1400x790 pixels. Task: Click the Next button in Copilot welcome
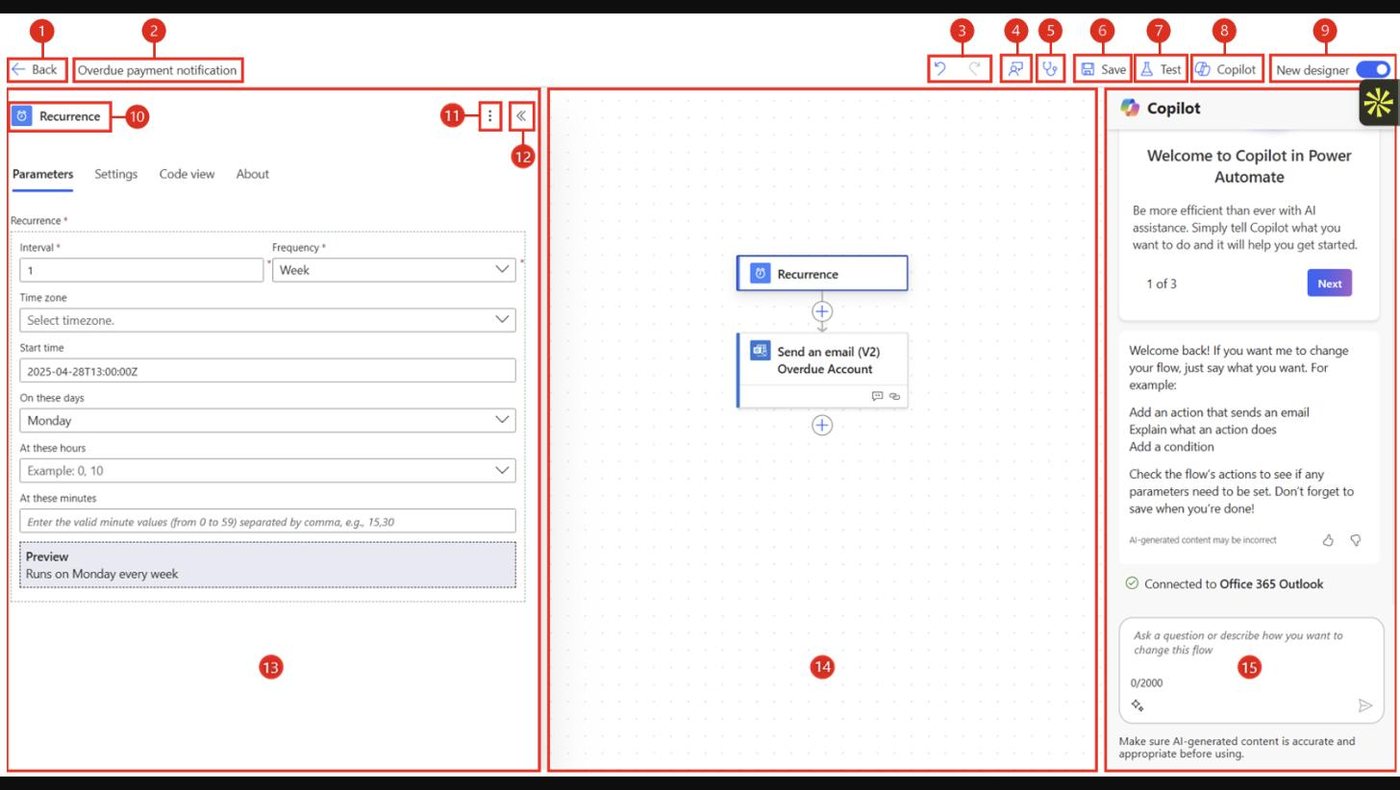click(x=1329, y=283)
